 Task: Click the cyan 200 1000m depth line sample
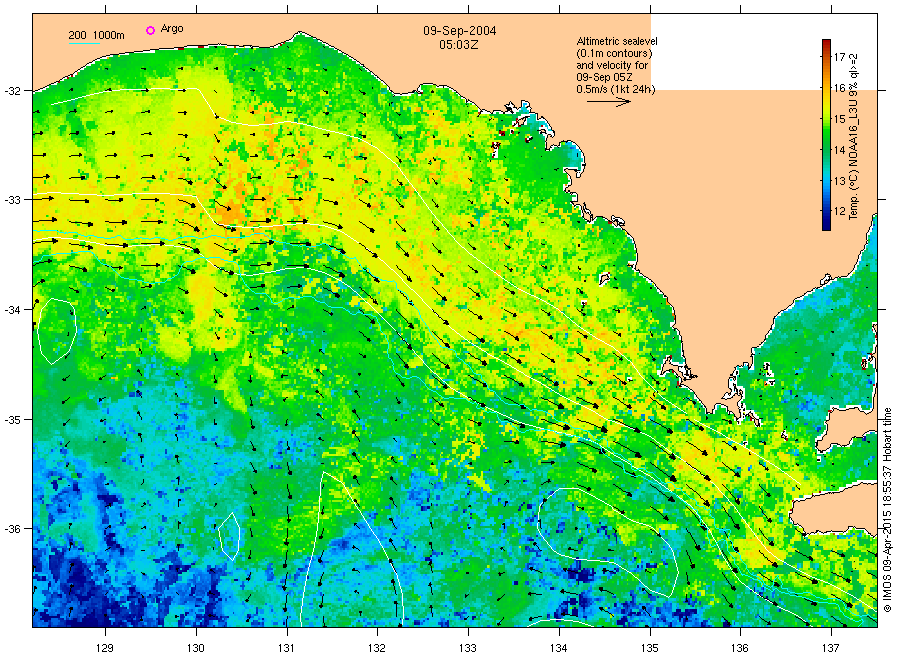[x=84, y=43]
